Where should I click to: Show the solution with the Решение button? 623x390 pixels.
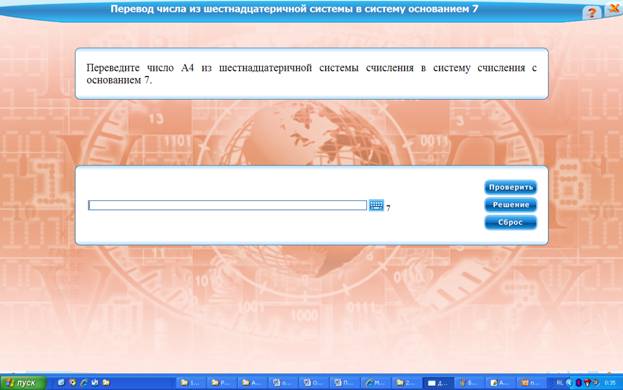pyautogui.click(x=511, y=205)
